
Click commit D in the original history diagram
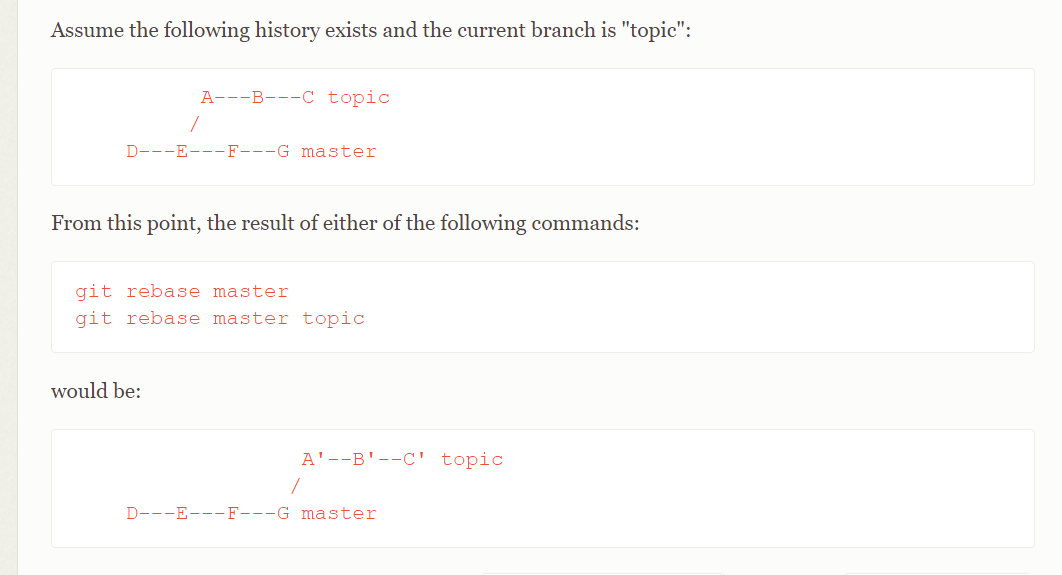tap(132, 152)
